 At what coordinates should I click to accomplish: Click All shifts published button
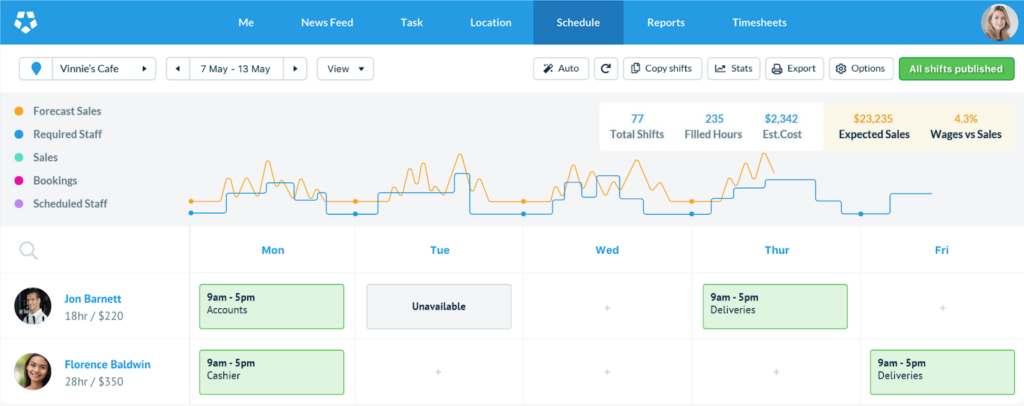pos(957,69)
